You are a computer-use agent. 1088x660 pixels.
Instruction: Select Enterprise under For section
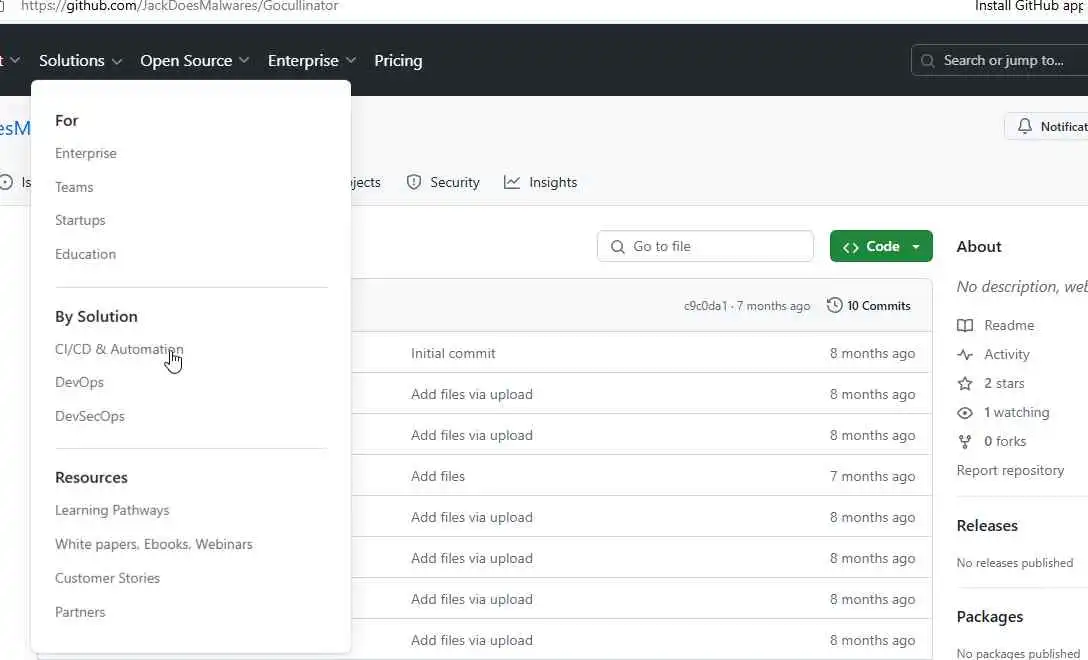tap(86, 153)
